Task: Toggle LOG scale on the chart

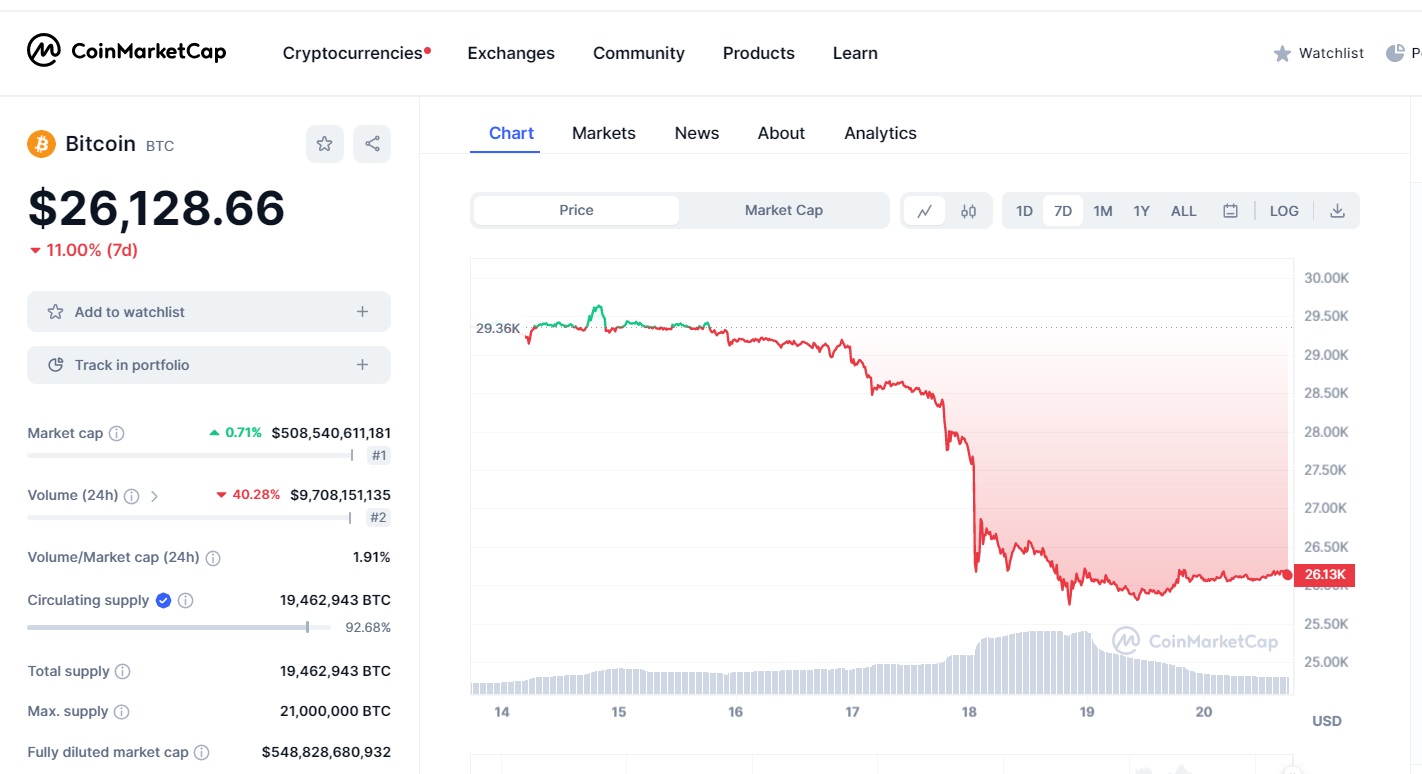Action: [1284, 211]
